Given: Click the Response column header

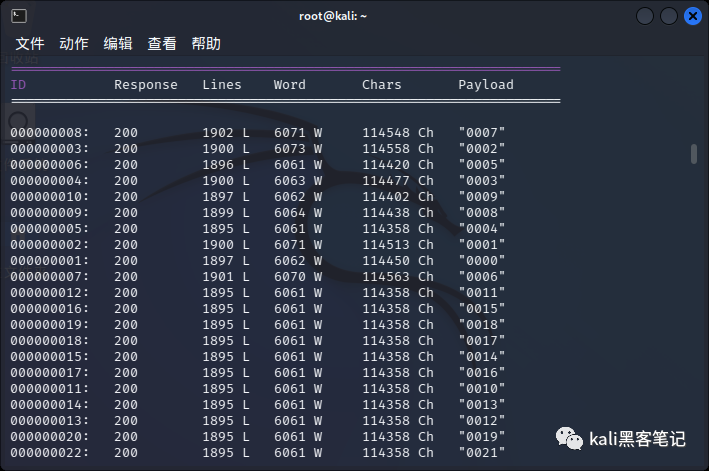Looking at the screenshot, I should [146, 85].
